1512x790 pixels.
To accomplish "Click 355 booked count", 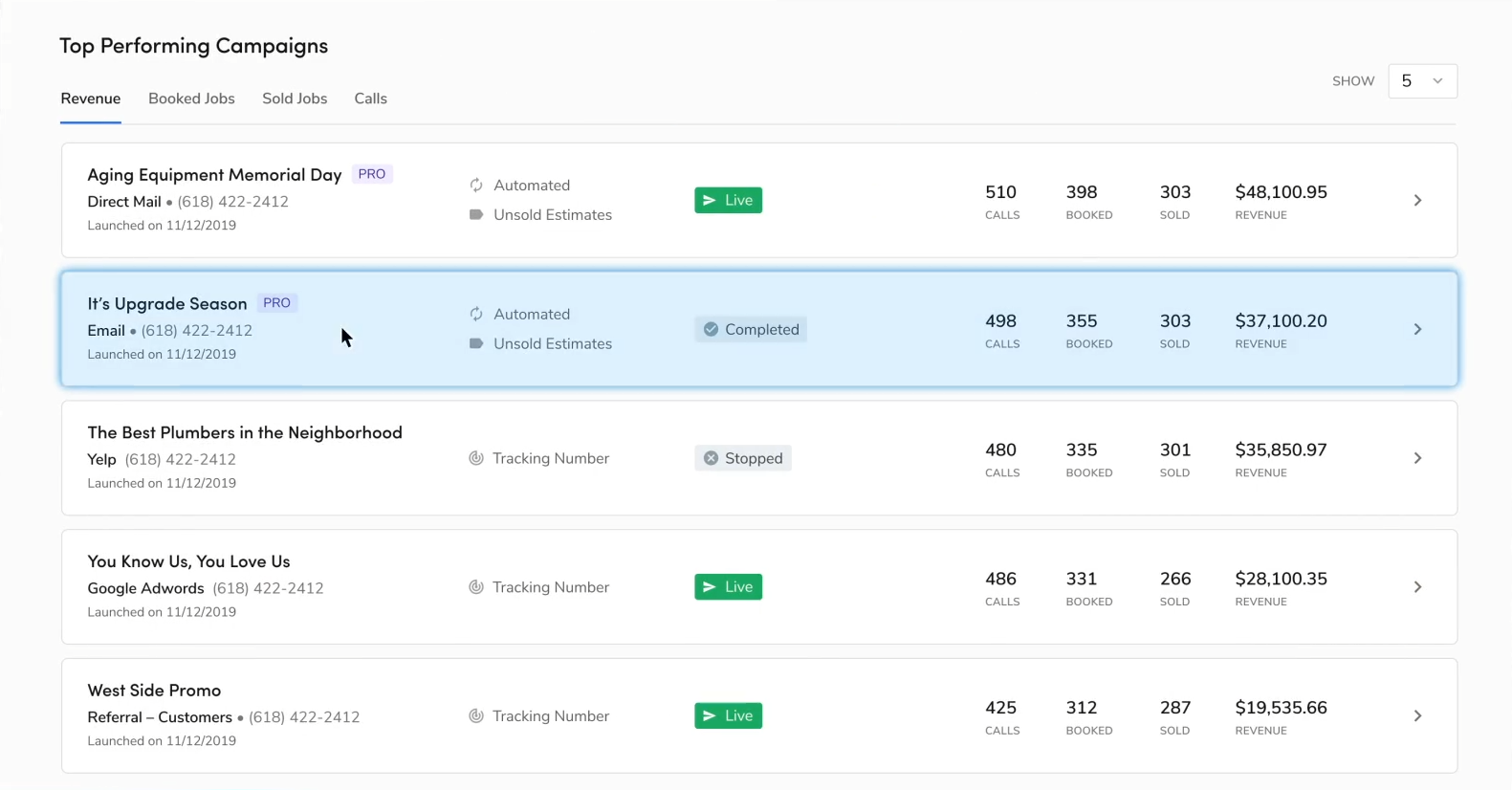I will pyautogui.click(x=1082, y=321).
